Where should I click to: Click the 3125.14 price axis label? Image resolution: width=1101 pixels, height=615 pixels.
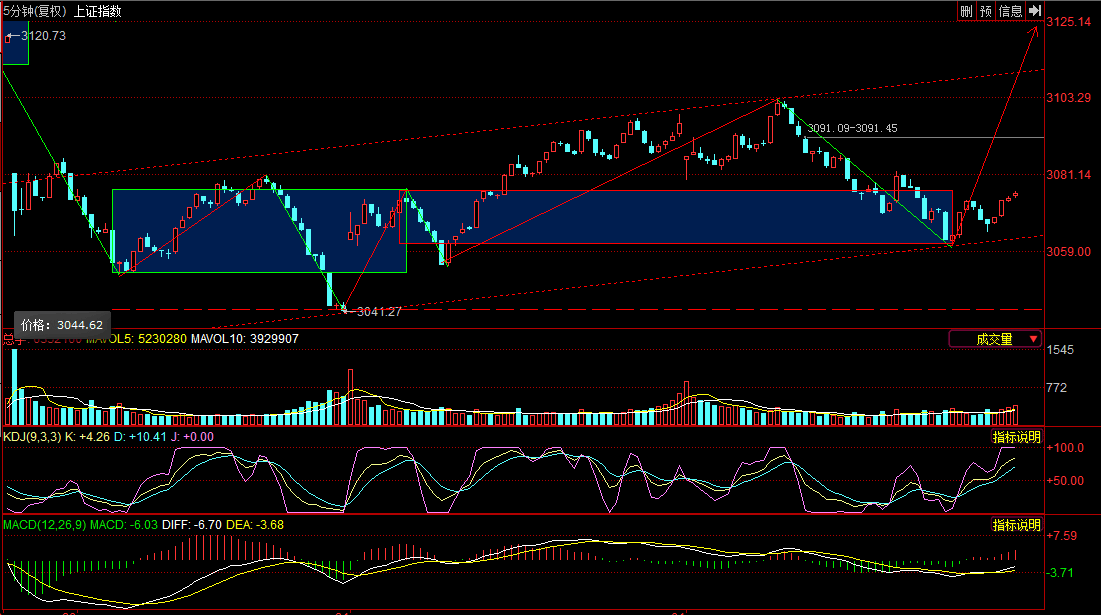tap(1068, 21)
